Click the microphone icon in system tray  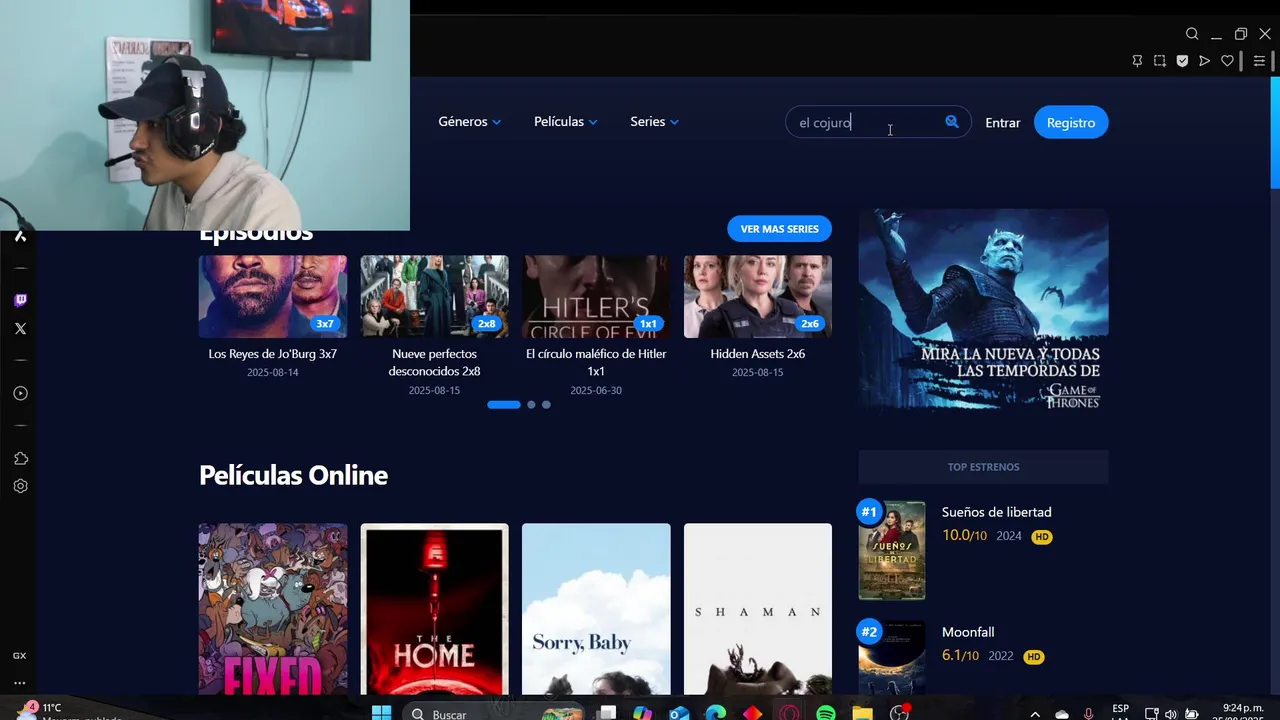pos(1088,714)
